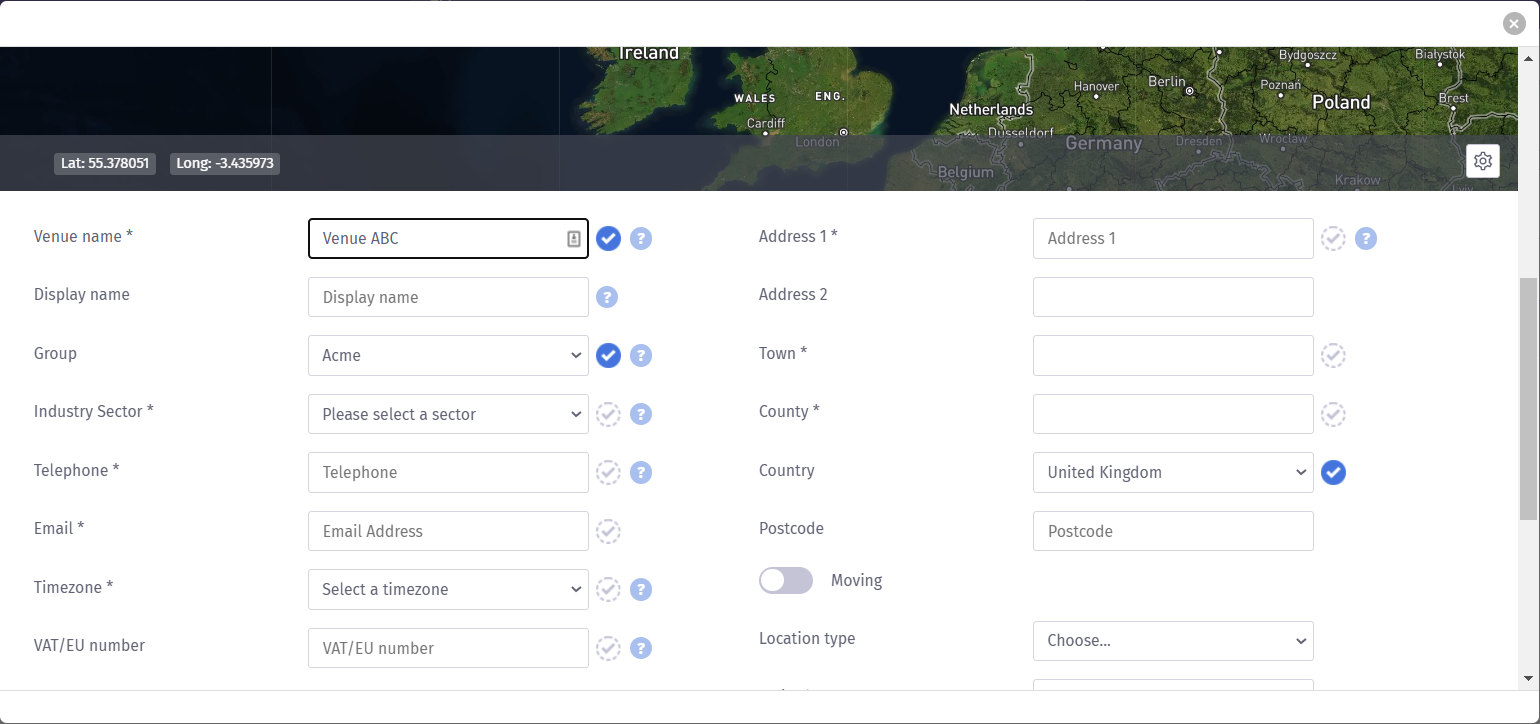The width and height of the screenshot is (1540, 724).
Task: Click help icon next to Venue name
Action: (x=641, y=238)
